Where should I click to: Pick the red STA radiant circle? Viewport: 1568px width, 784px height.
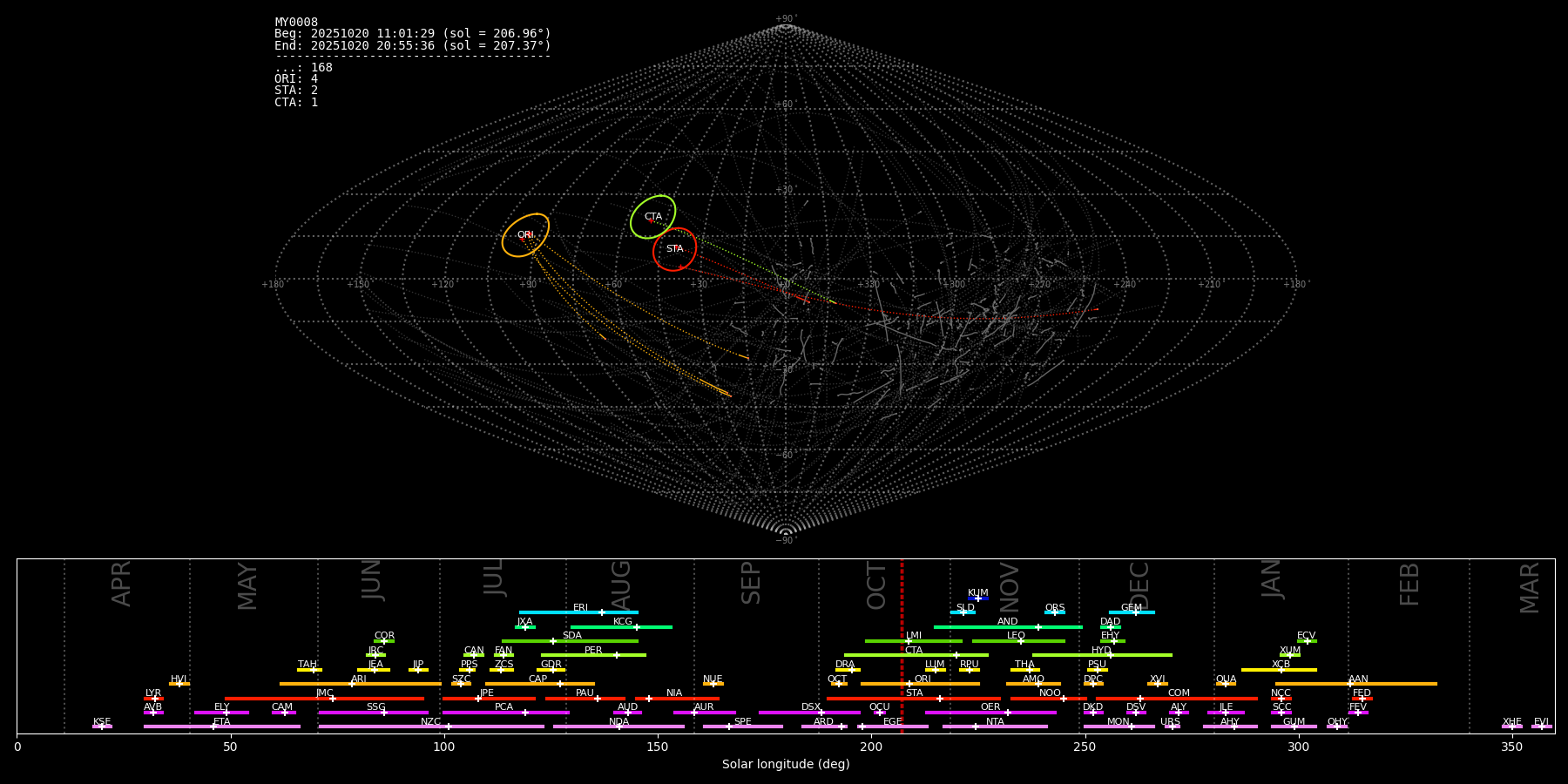tap(674, 249)
